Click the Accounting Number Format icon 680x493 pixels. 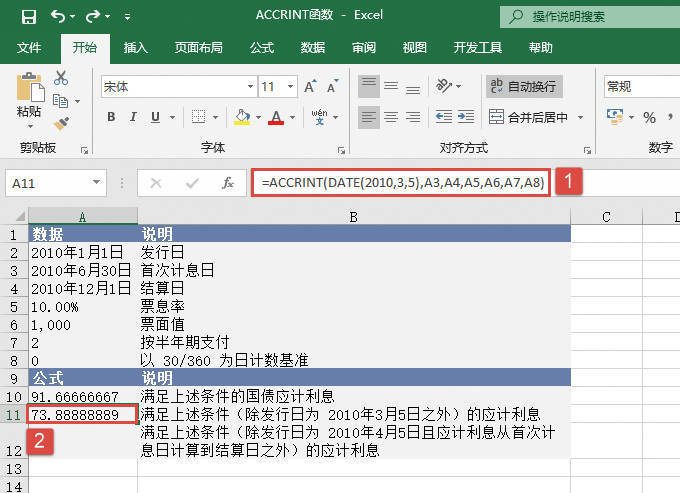(x=615, y=117)
